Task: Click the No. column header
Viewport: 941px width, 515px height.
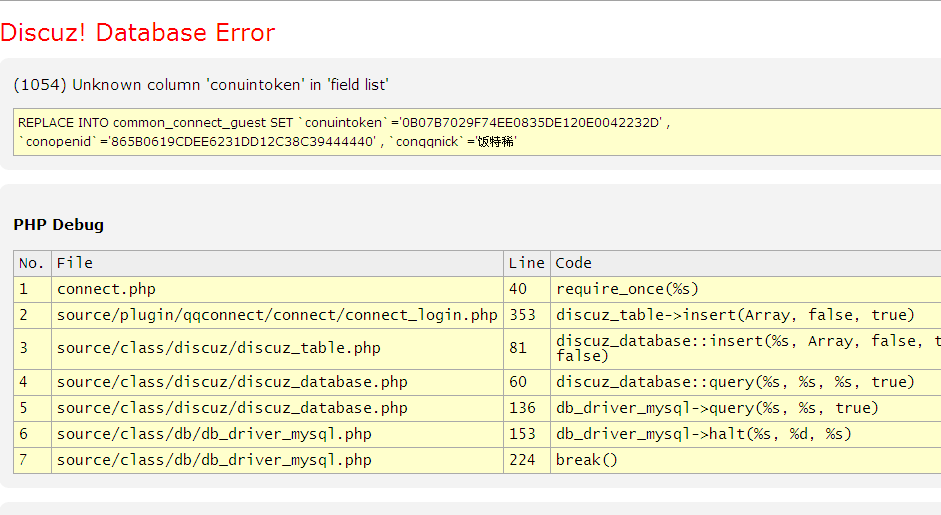Action: click(x=32, y=263)
